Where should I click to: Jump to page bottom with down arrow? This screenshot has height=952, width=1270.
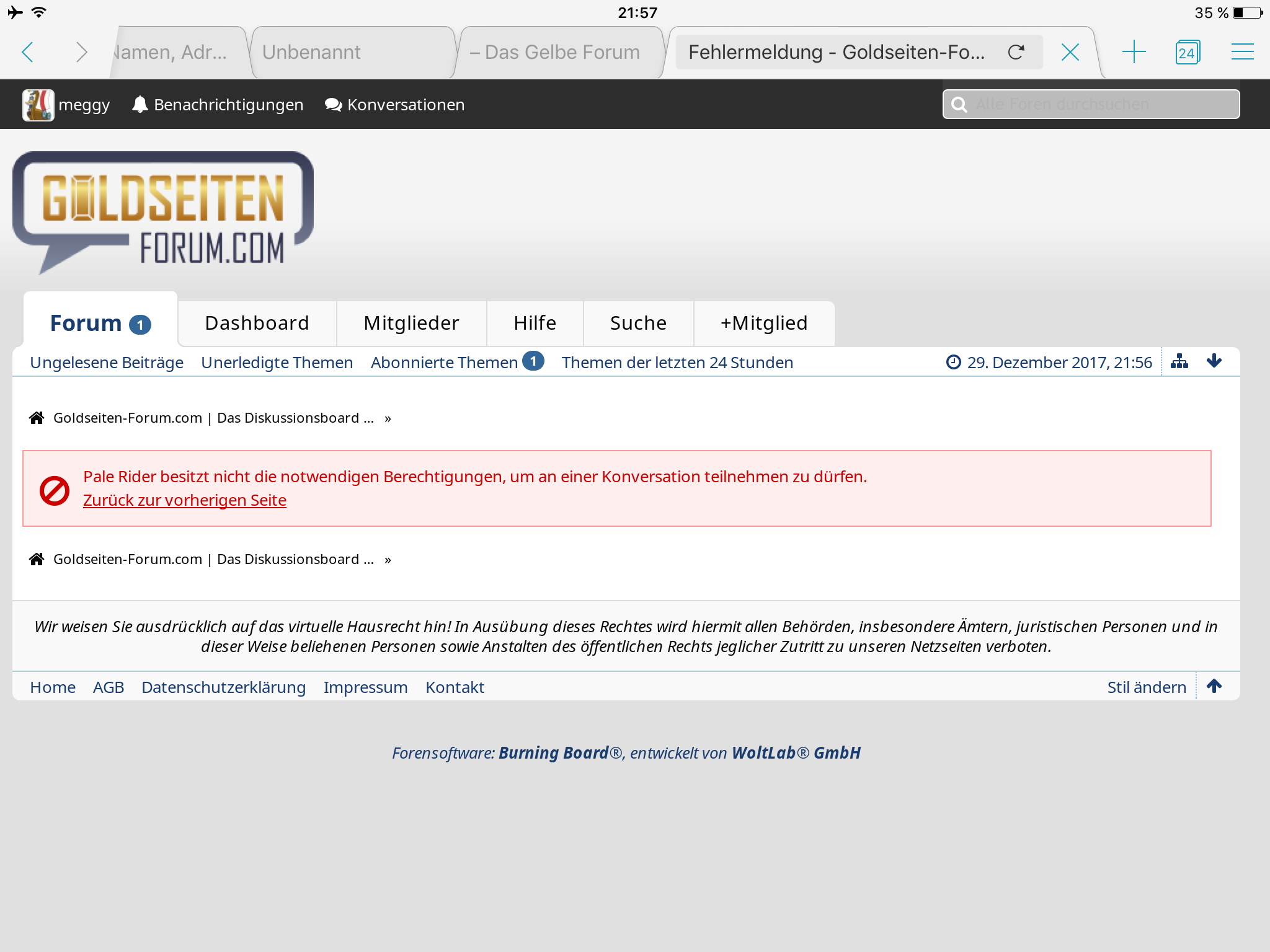pos(1214,362)
